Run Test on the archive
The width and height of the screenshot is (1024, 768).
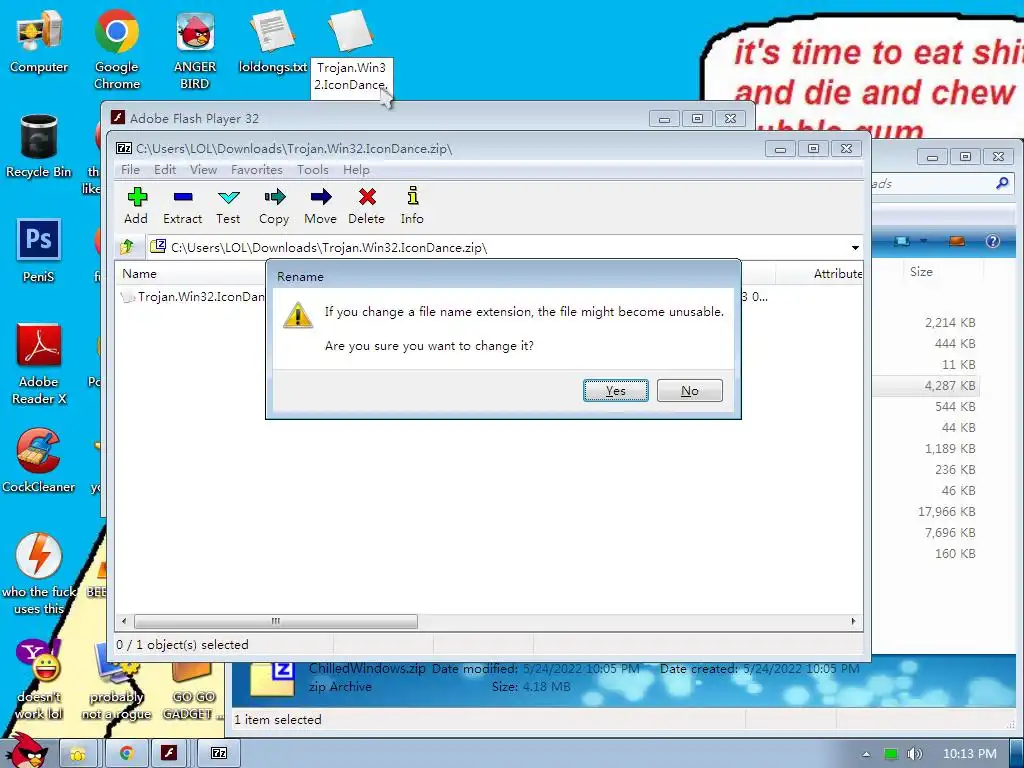click(x=228, y=206)
